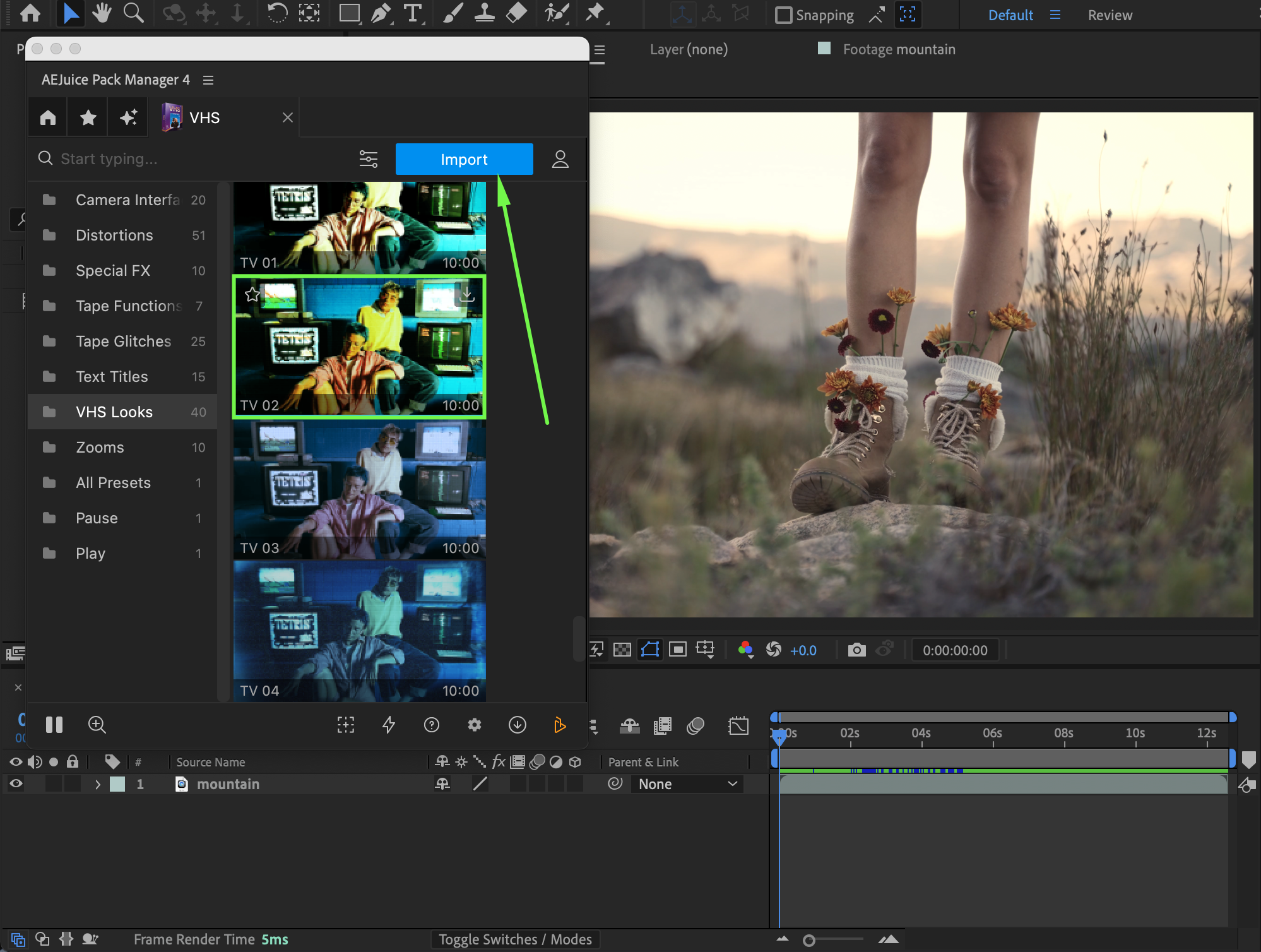Expand the mountain layer properties

pos(98,784)
